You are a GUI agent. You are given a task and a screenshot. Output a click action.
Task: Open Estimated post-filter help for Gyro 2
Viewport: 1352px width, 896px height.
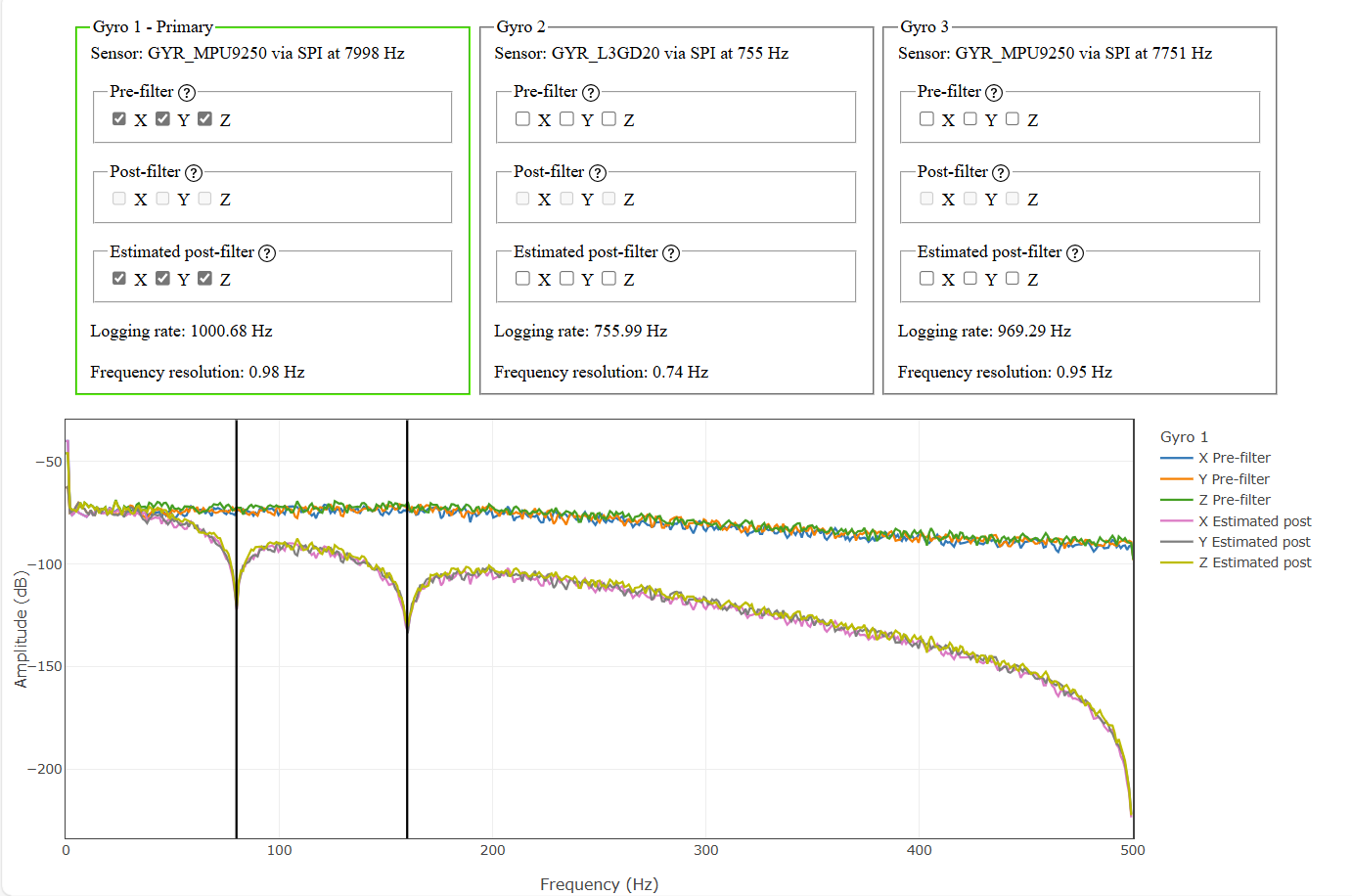[671, 251]
